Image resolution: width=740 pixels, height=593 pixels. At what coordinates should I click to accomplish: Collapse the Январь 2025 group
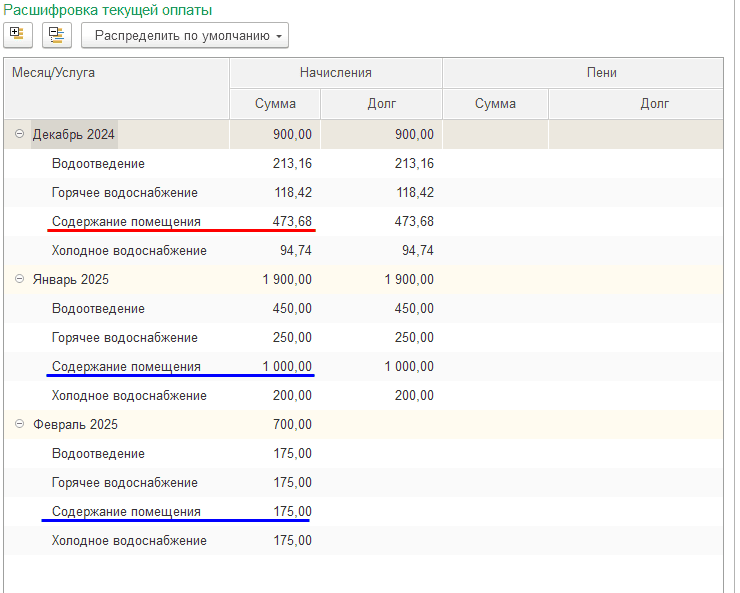pos(19,279)
